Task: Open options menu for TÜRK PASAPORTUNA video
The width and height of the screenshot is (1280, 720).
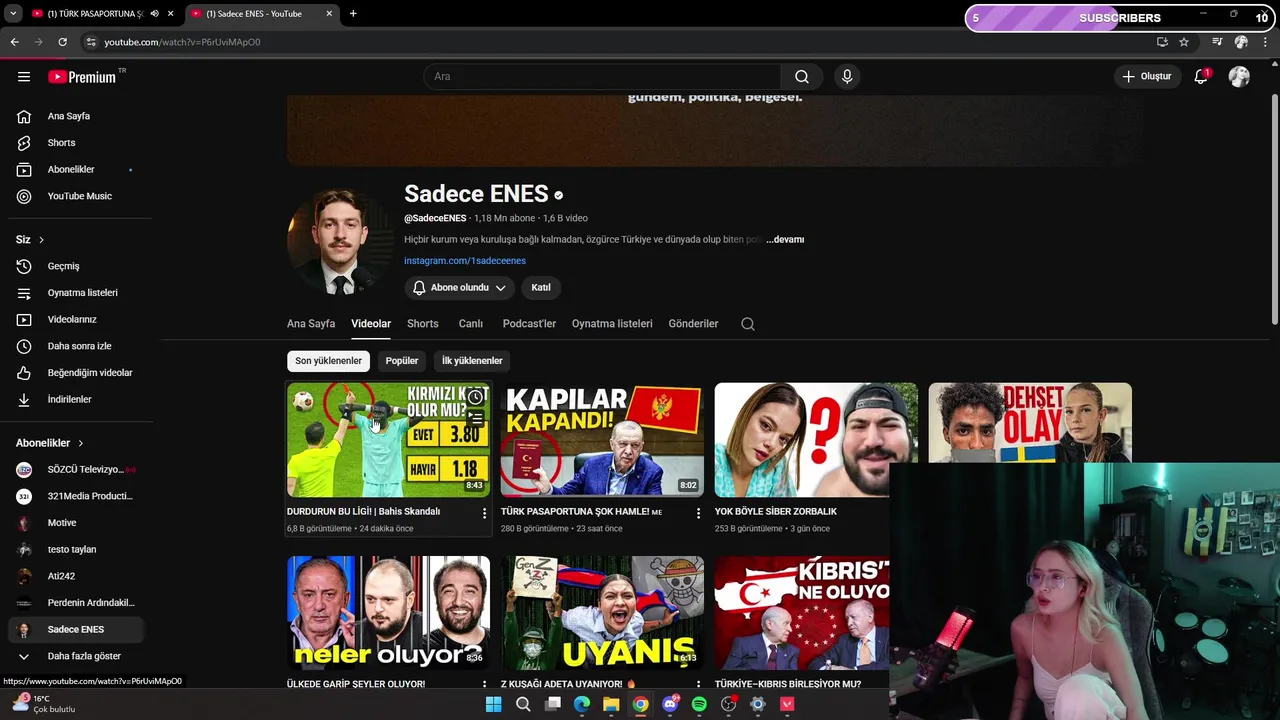Action: 698,513
